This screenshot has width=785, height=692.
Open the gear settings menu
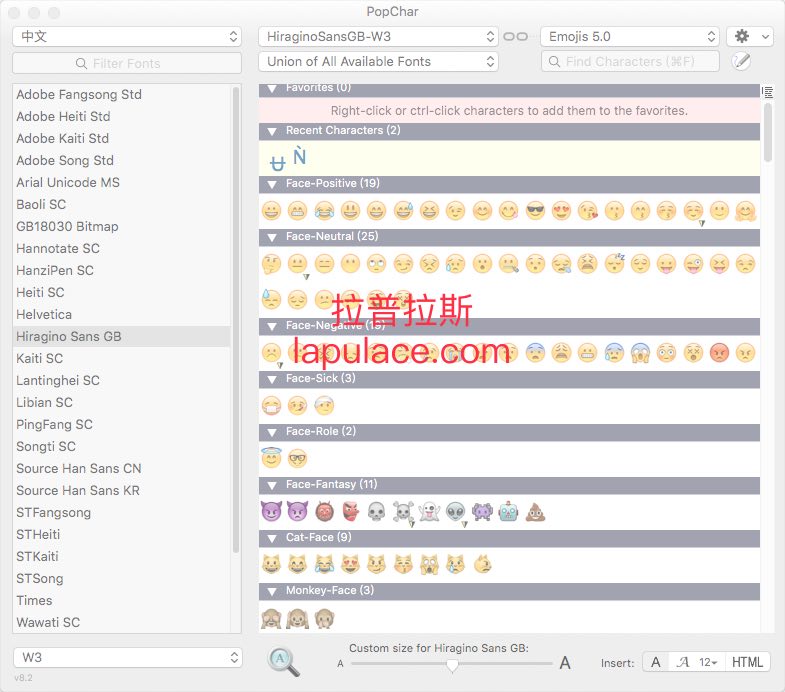pyautogui.click(x=750, y=37)
